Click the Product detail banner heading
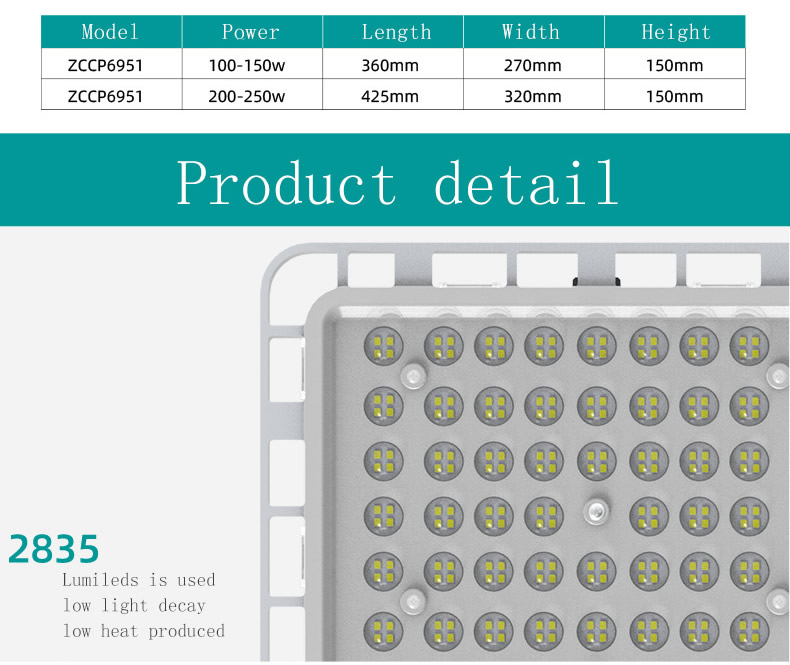Screen dimensions: 790x665 [398, 182]
